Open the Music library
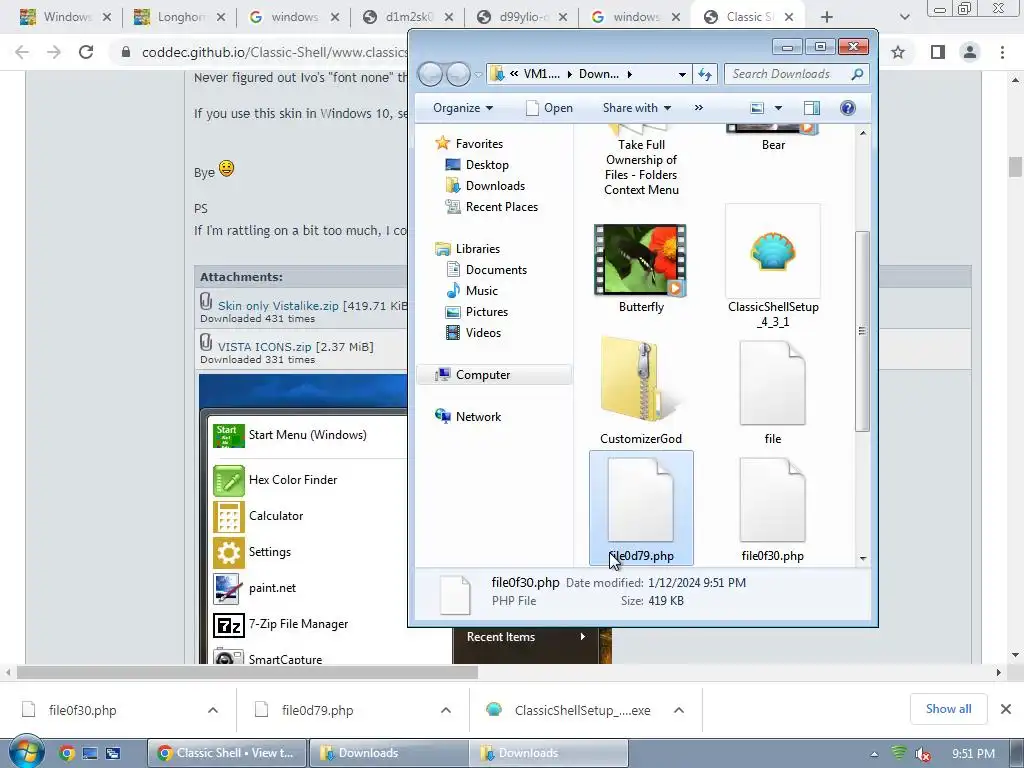The image size is (1024, 768). point(481,291)
